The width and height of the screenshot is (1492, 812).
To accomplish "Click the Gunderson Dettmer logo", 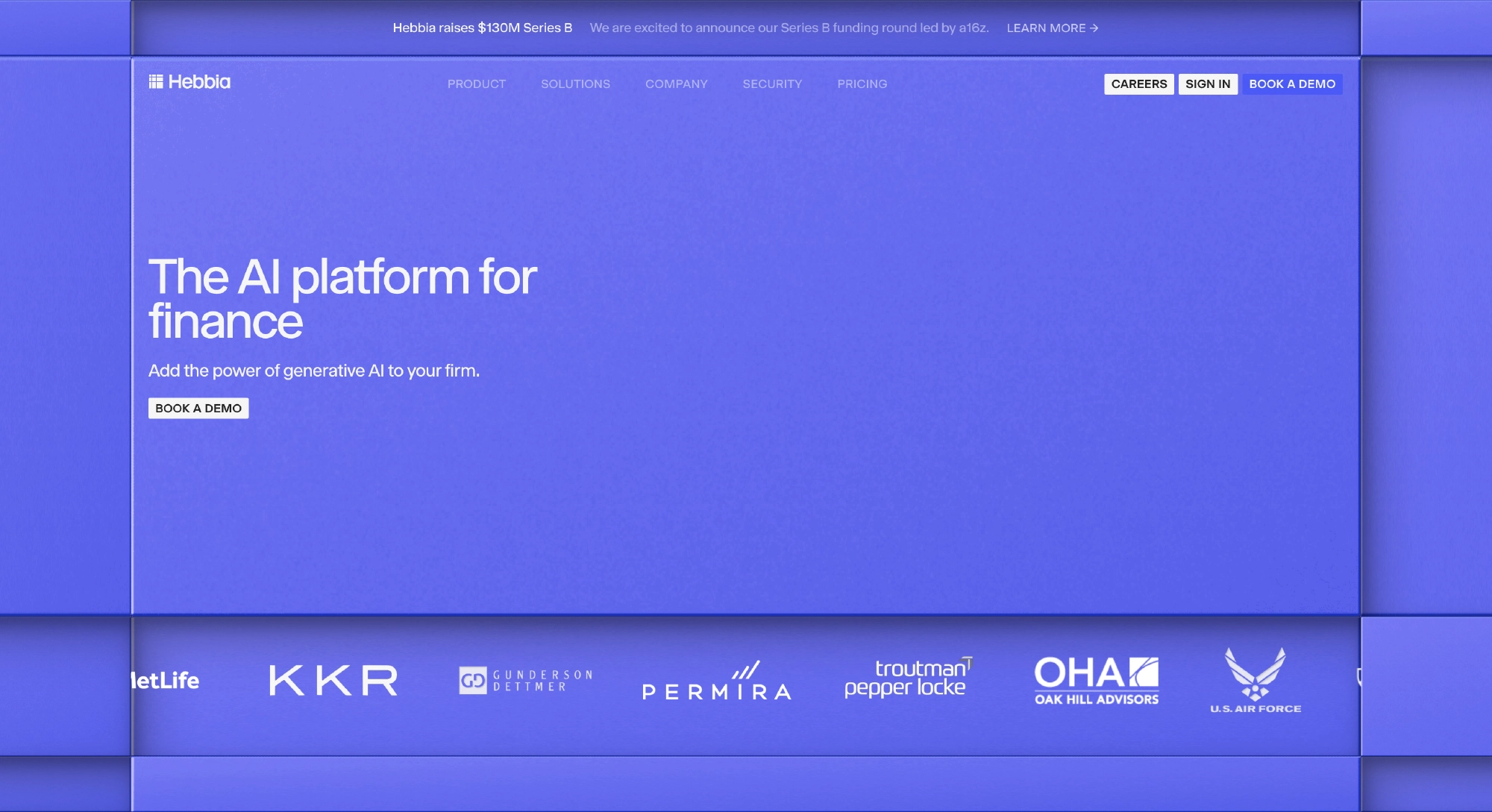I will coord(526,680).
